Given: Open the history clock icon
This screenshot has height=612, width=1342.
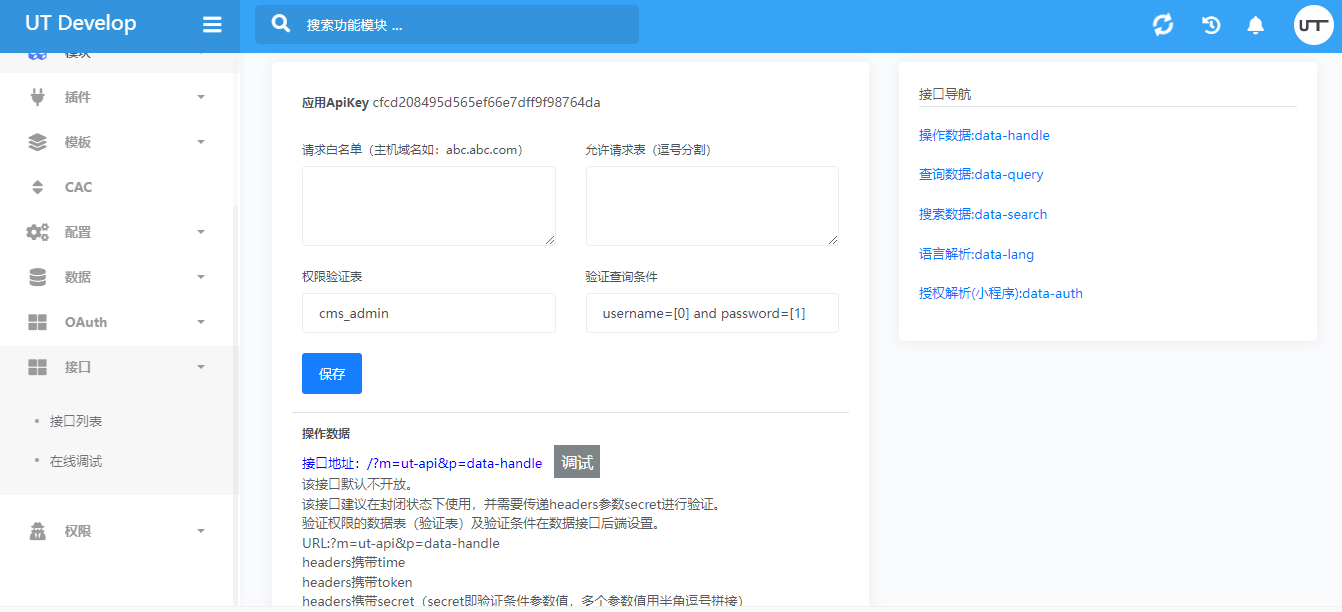Looking at the screenshot, I should pyautogui.click(x=1211, y=25).
